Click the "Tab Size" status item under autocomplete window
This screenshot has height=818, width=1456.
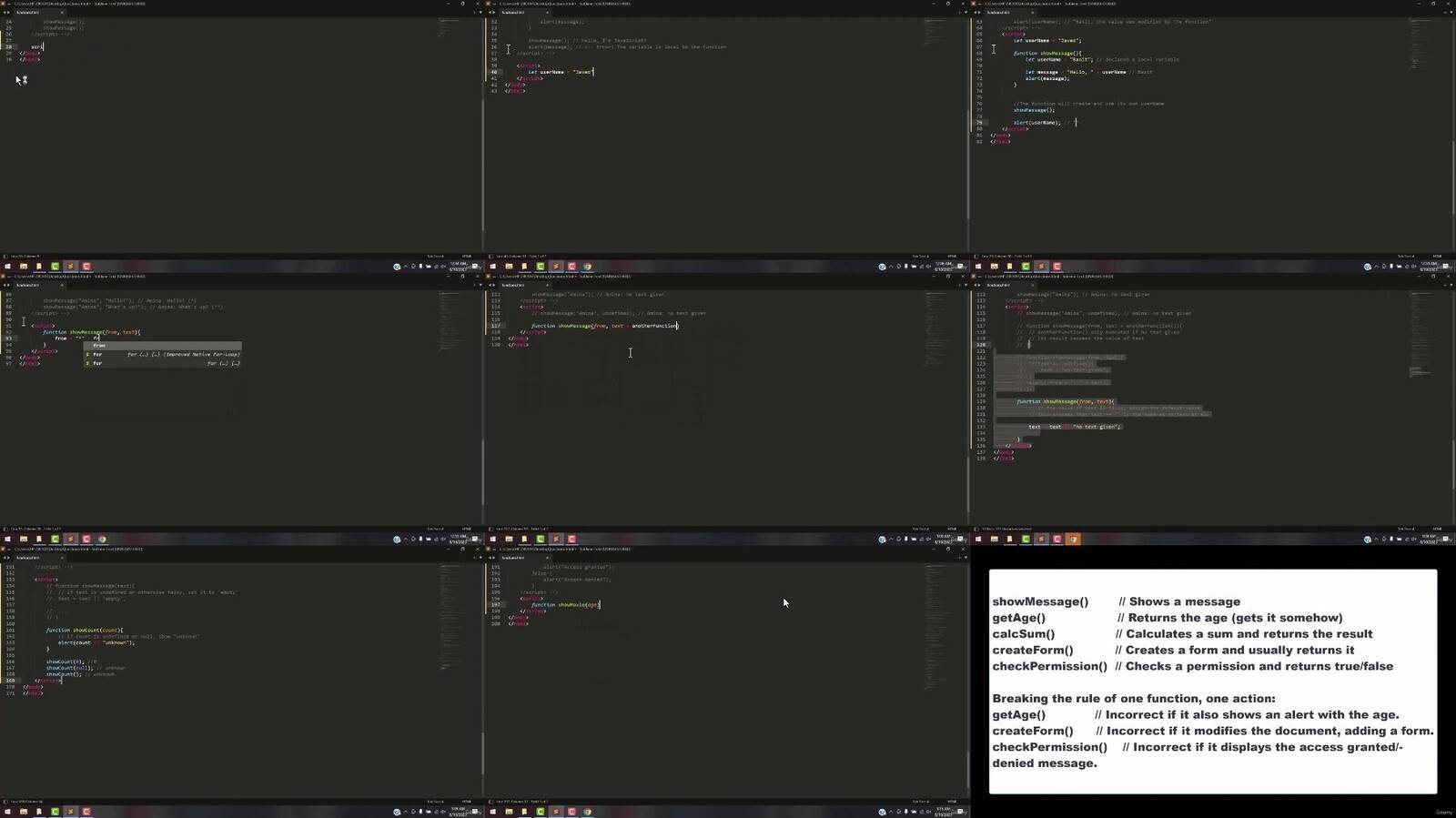coord(435,529)
